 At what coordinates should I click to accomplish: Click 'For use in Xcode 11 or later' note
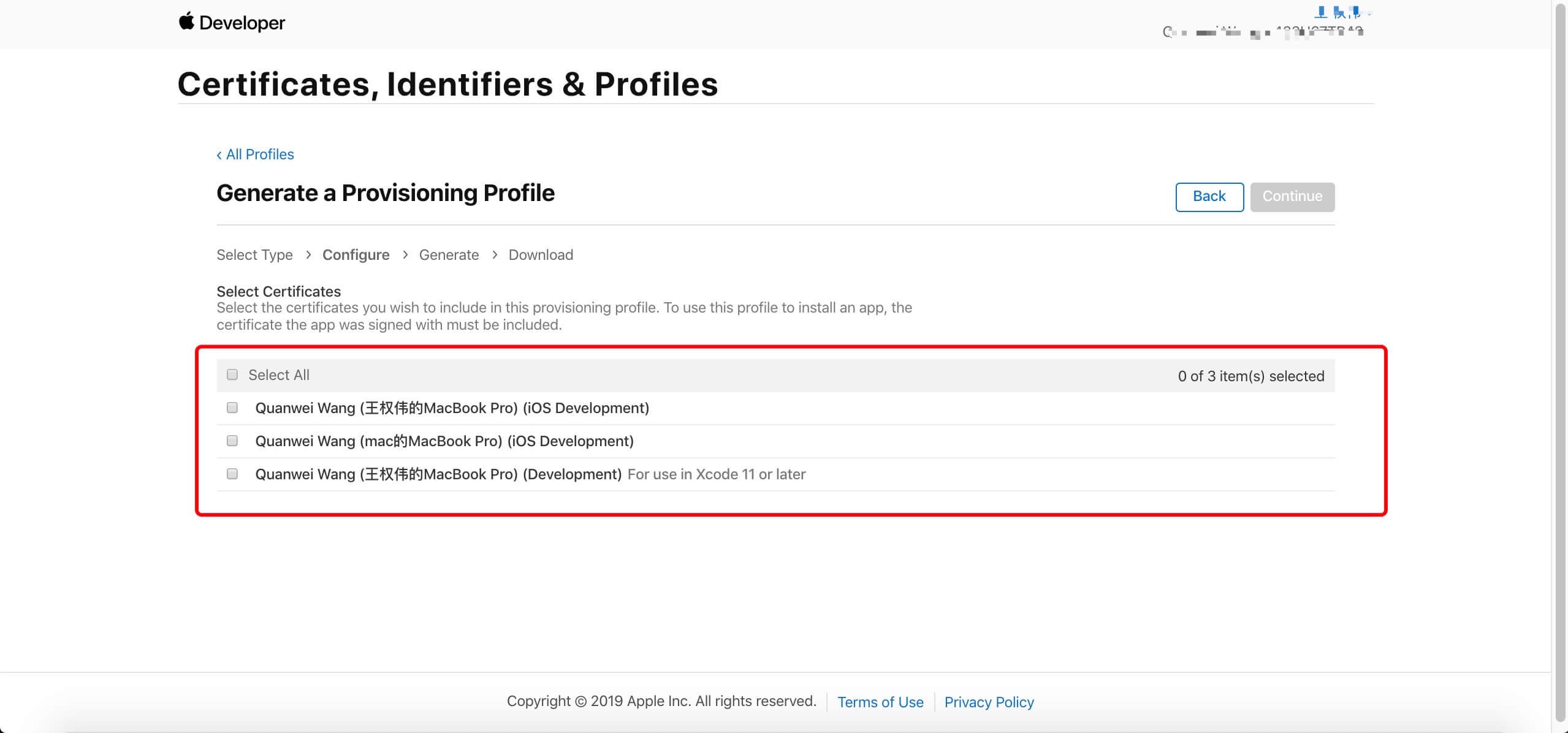click(x=717, y=474)
